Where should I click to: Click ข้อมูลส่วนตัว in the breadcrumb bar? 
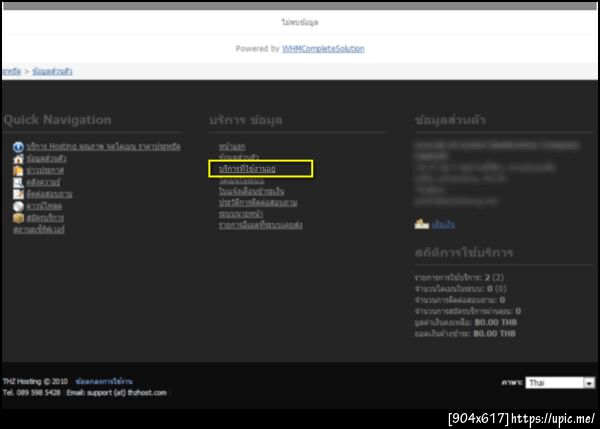click(x=52, y=71)
